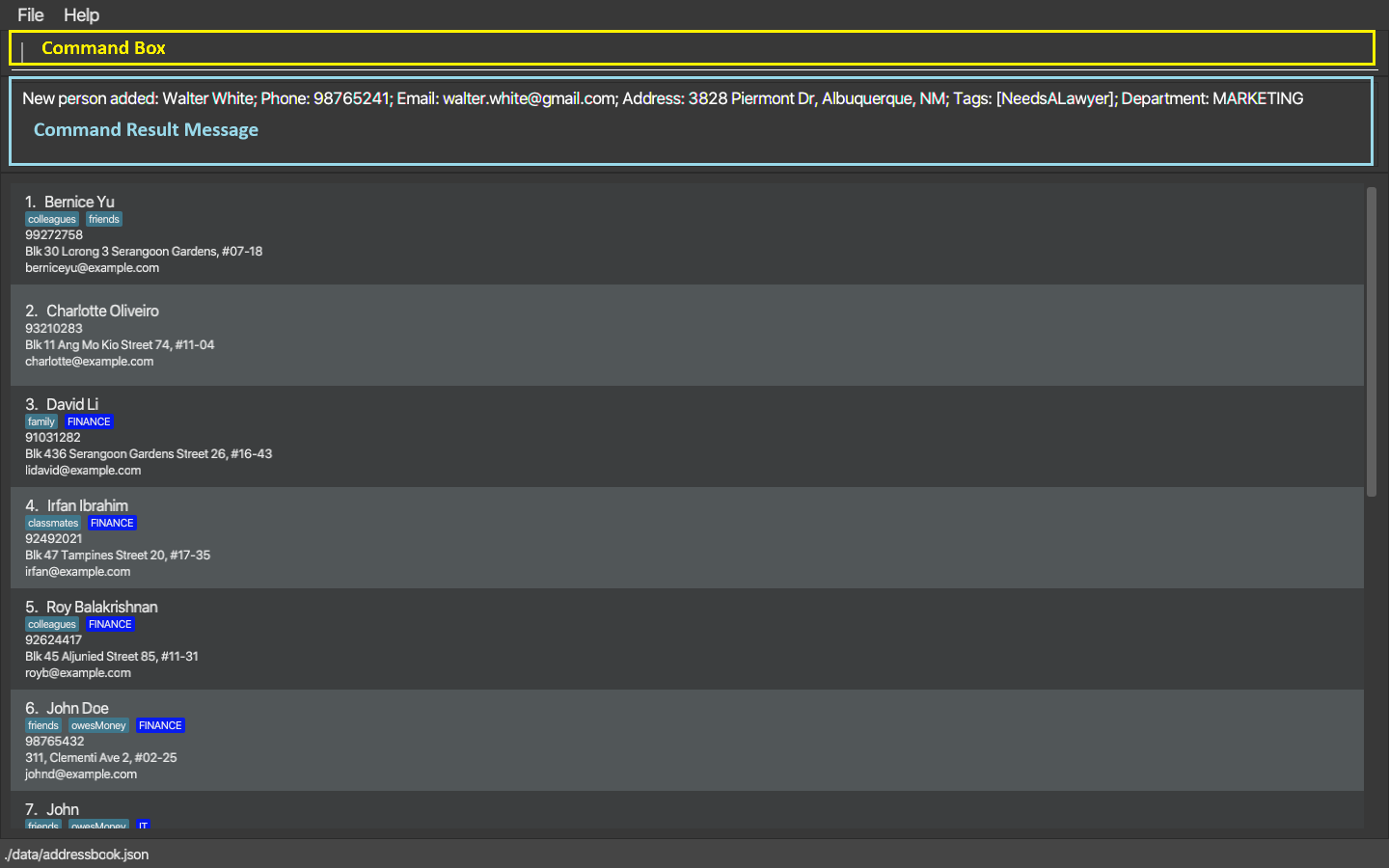Select the Bernice Yu contact name
1389x868 pixels.
click(x=79, y=202)
